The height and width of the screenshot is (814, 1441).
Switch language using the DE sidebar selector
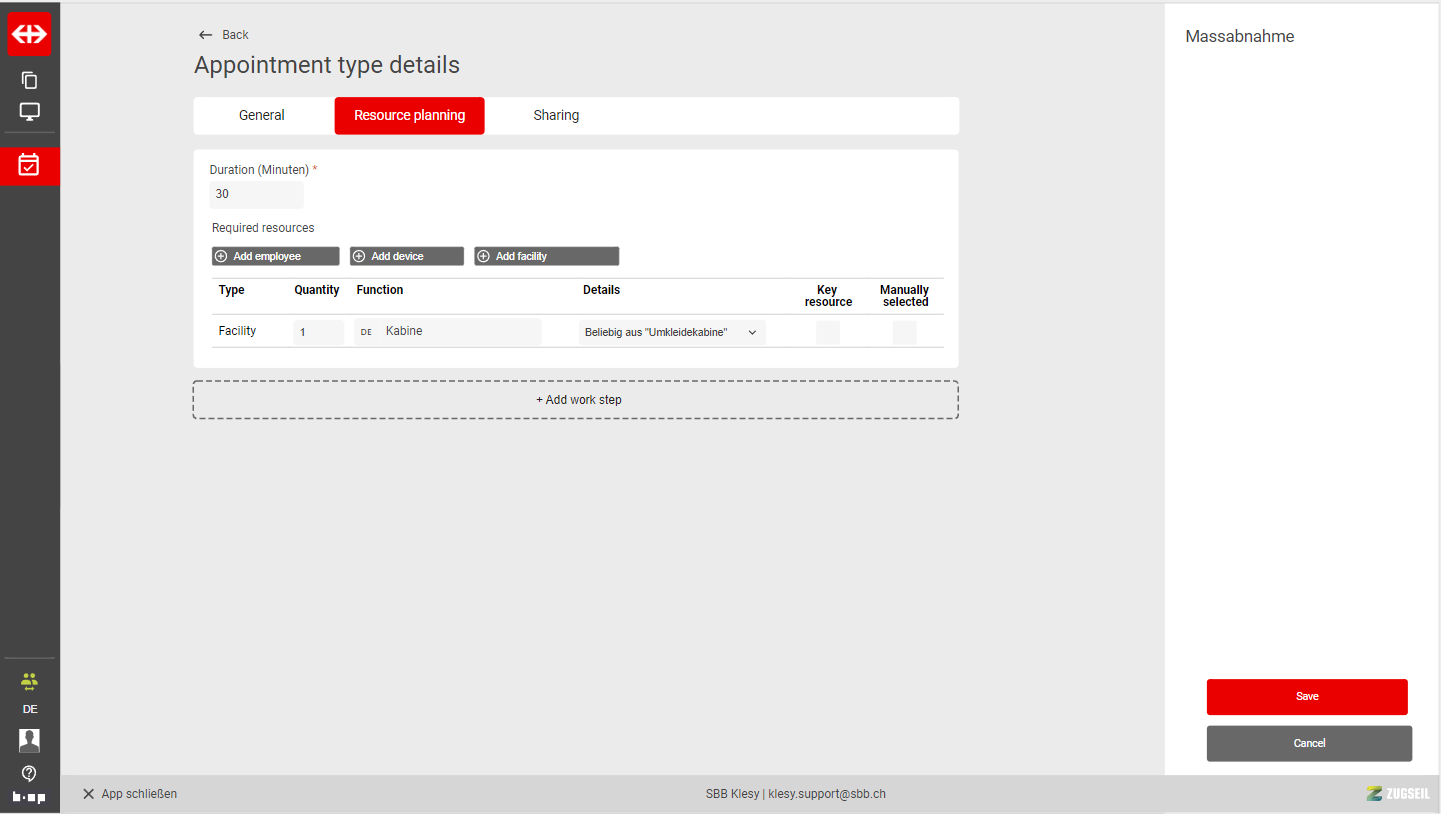coord(30,709)
